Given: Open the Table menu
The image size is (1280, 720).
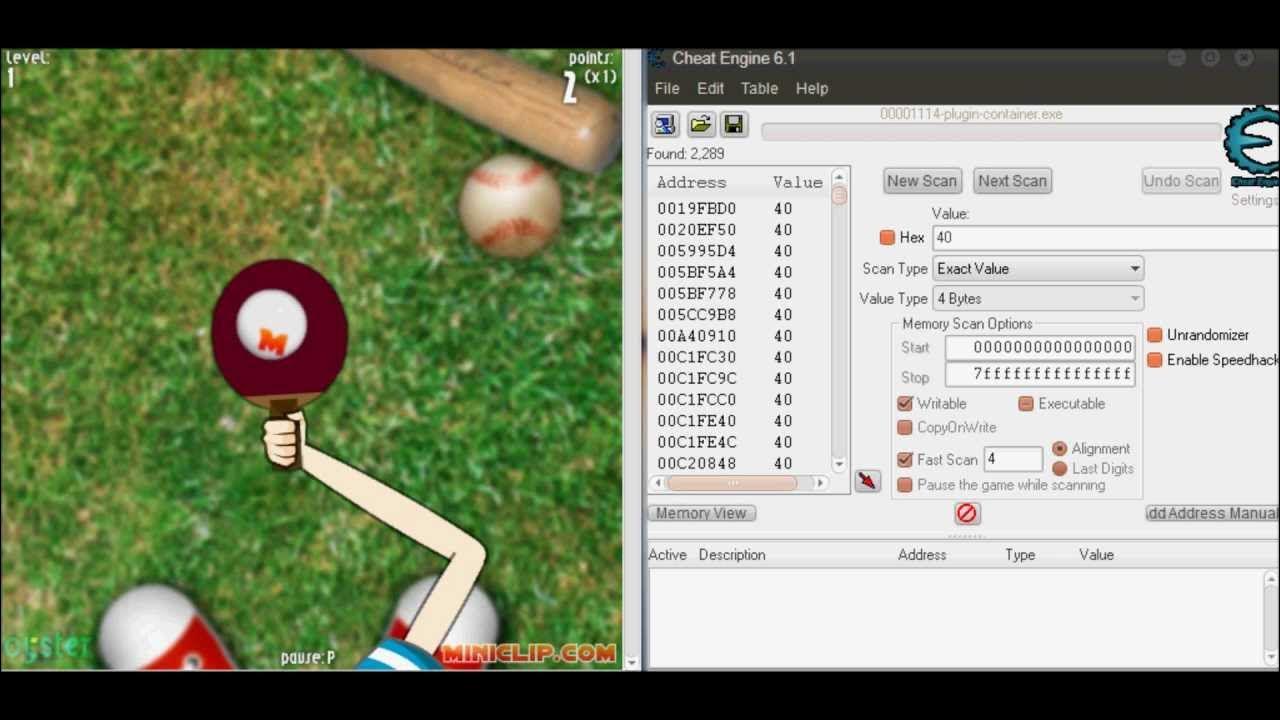Looking at the screenshot, I should [x=759, y=88].
